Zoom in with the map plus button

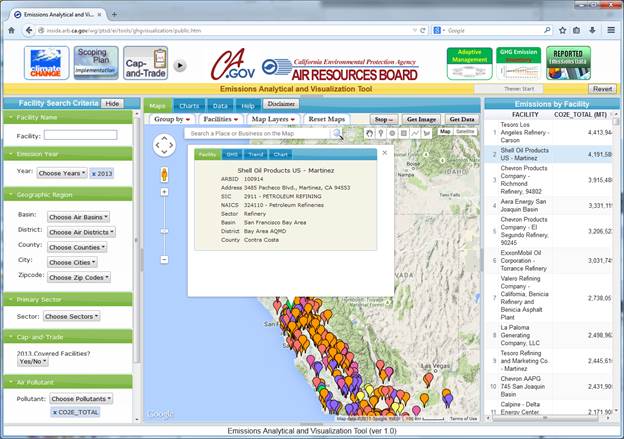pyautogui.click(x=164, y=190)
